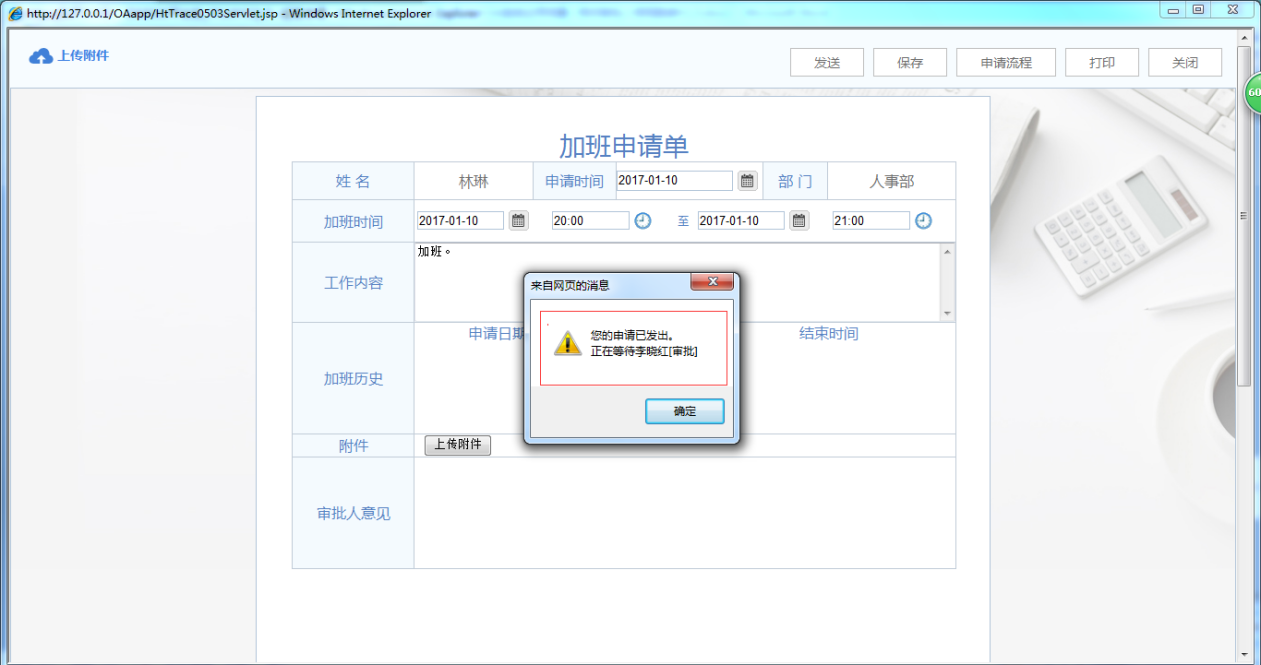This screenshot has height=665, width=1261.
Task: Open the calendar picker for 申请时间
Action: [x=746, y=180]
